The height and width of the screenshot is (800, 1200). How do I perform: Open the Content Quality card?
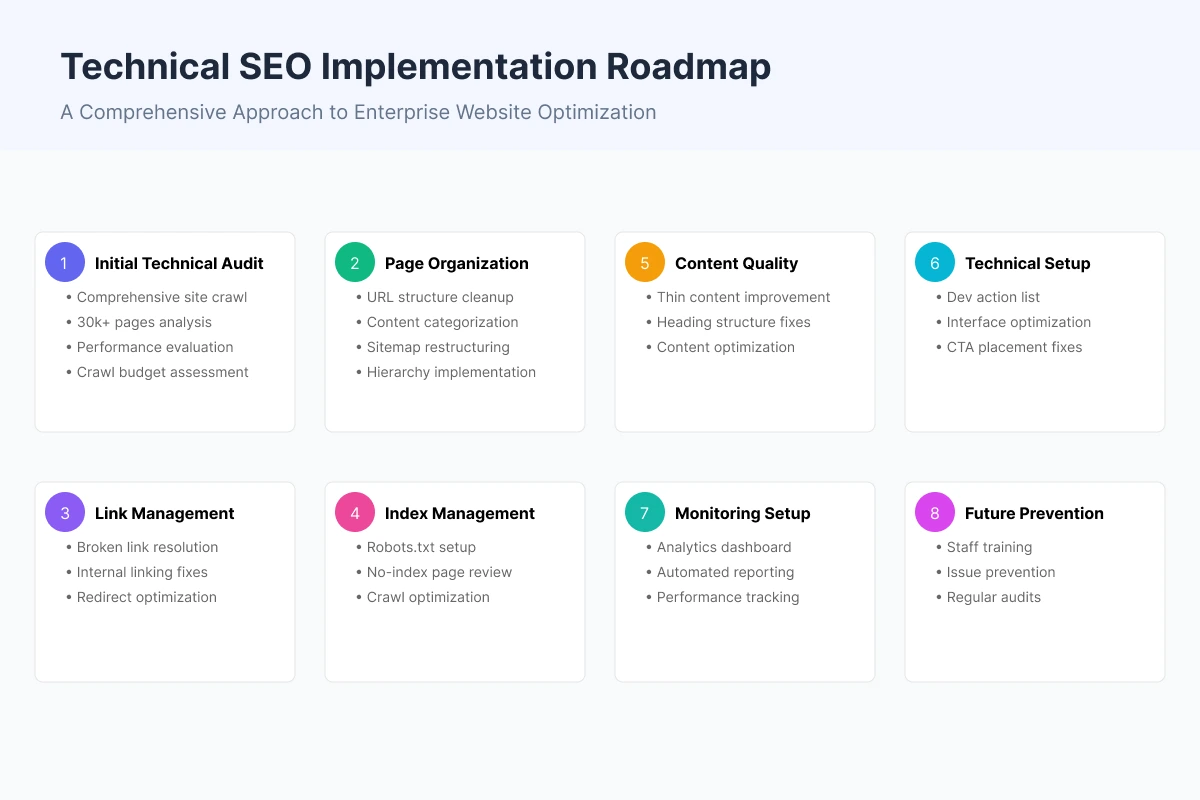744,332
